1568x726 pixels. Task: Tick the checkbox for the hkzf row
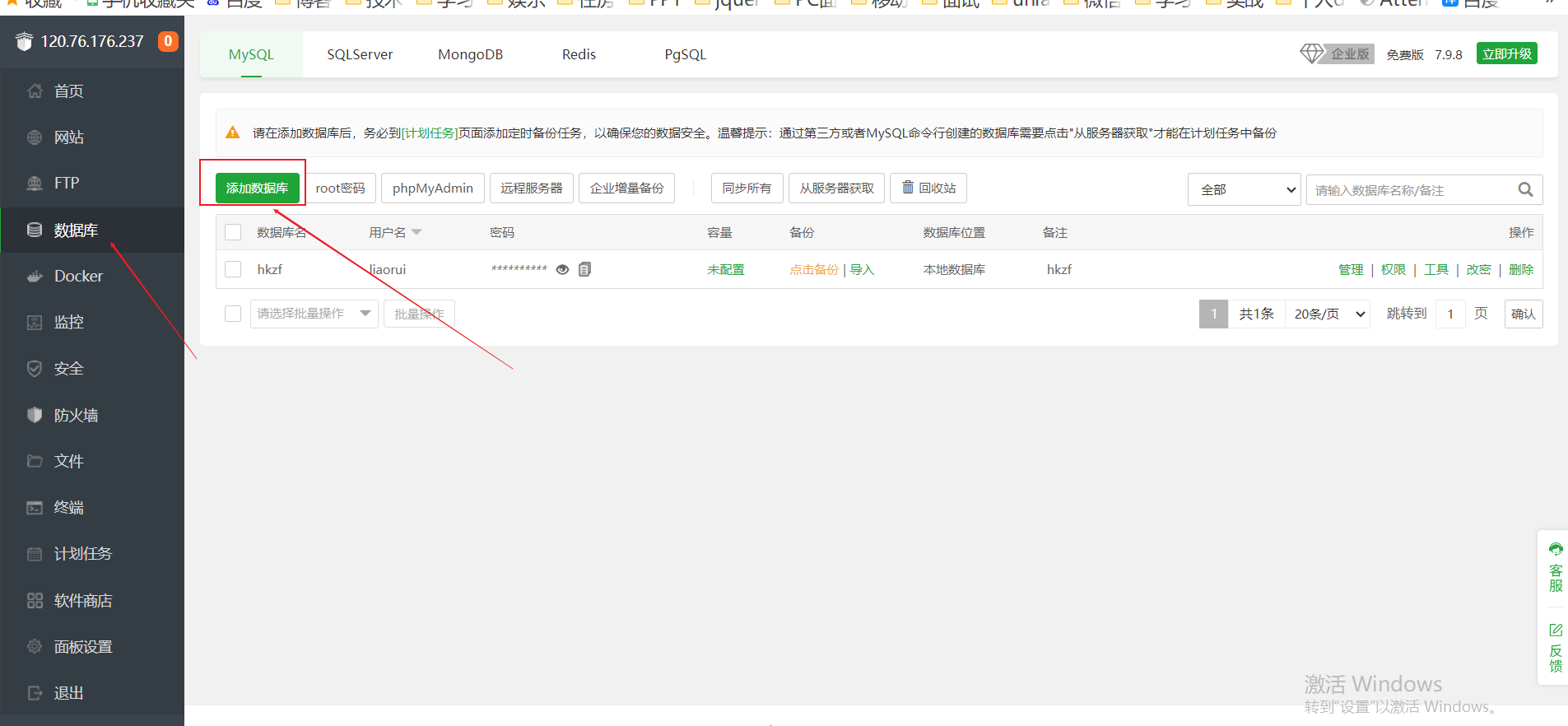pyautogui.click(x=233, y=269)
